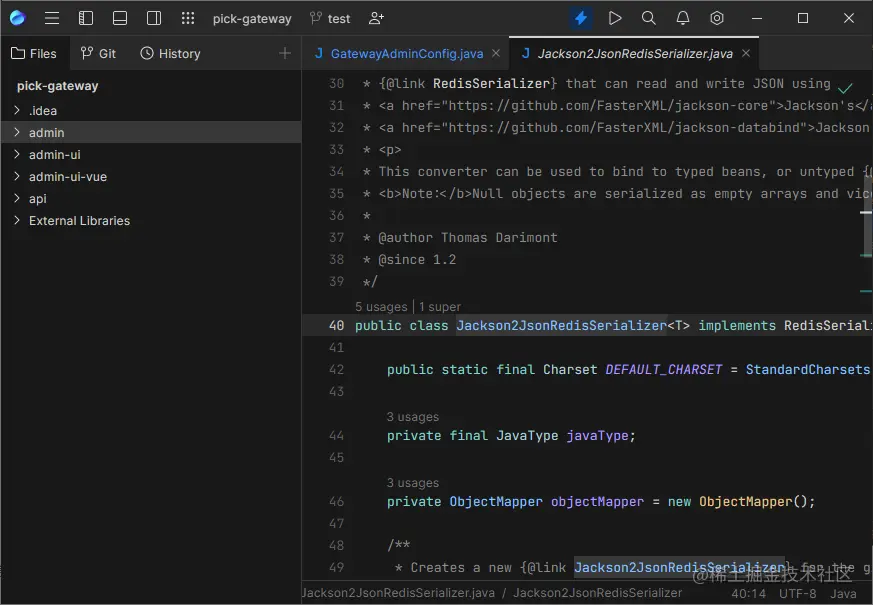This screenshot has height=605, width=873.
Task: Toggle the bottom panel visibility
Action: (x=120, y=18)
